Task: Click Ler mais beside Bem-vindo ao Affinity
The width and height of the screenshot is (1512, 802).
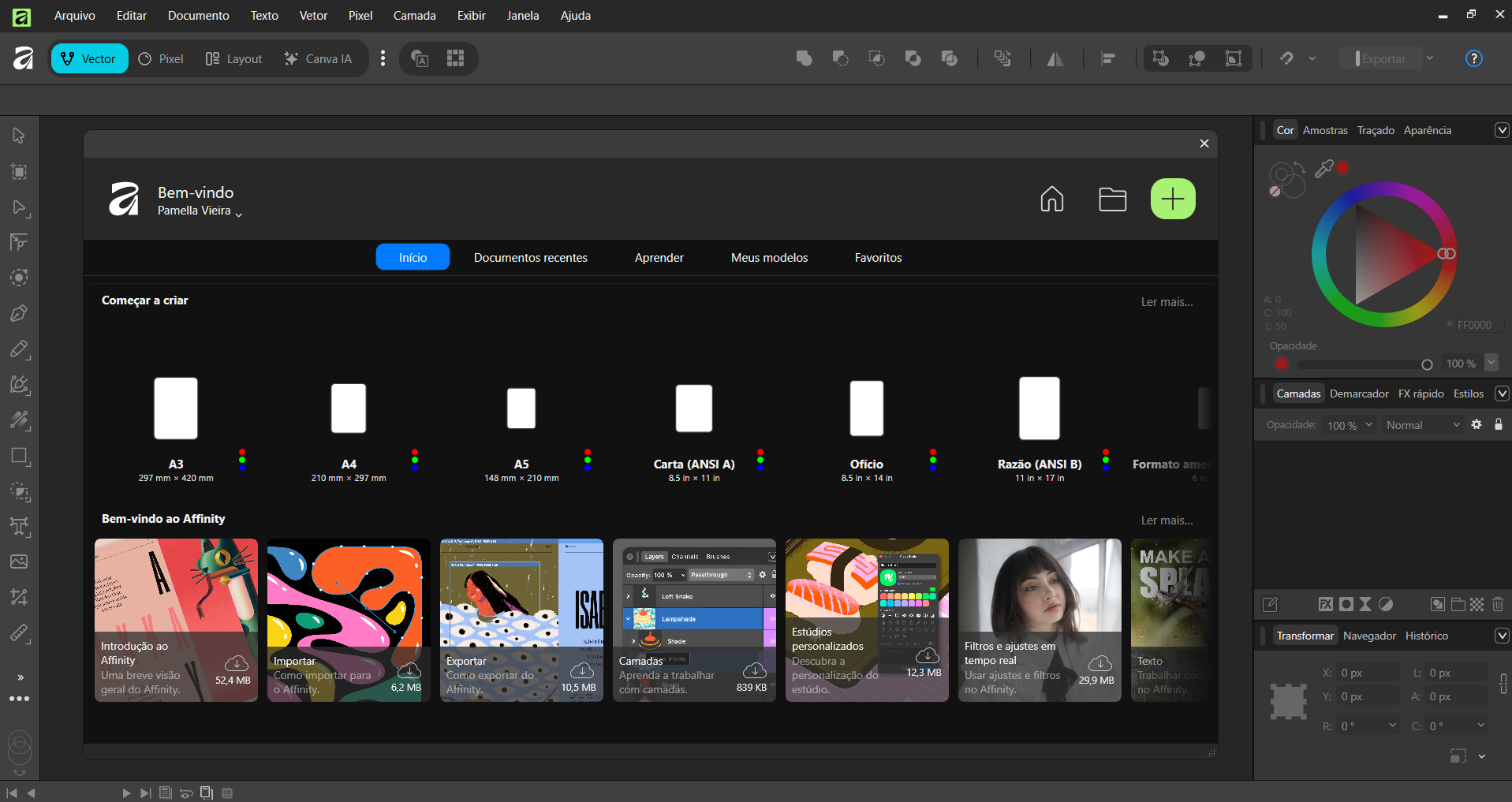Action: pos(1167,520)
